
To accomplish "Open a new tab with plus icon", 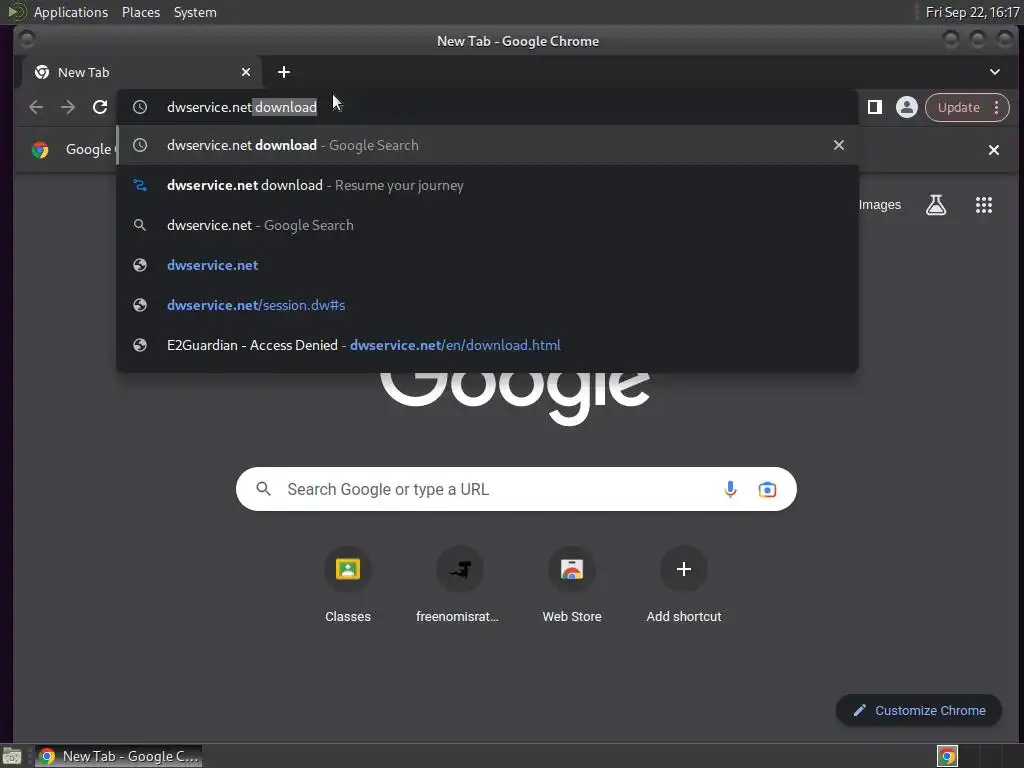I will (283, 72).
